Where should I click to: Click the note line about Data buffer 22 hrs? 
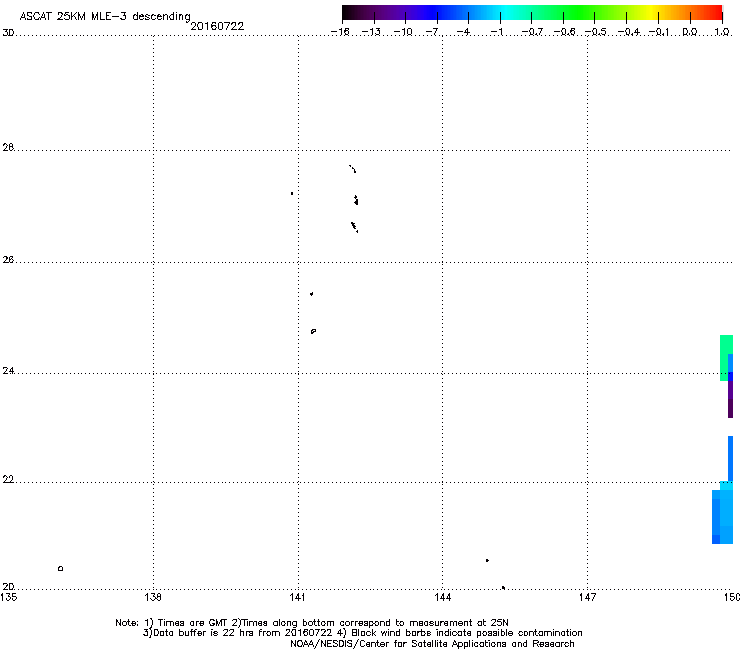362,633
